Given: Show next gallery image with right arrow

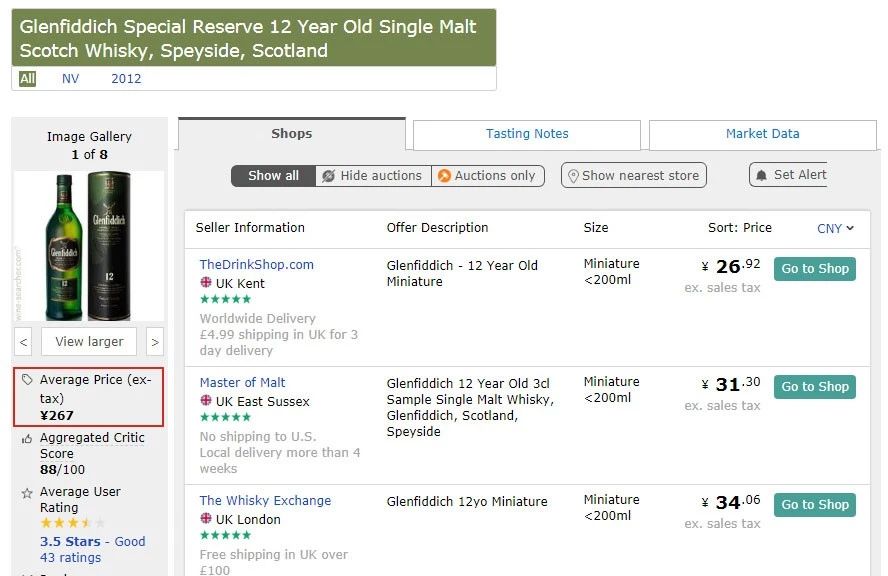Looking at the screenshot, I should [155, 342].
